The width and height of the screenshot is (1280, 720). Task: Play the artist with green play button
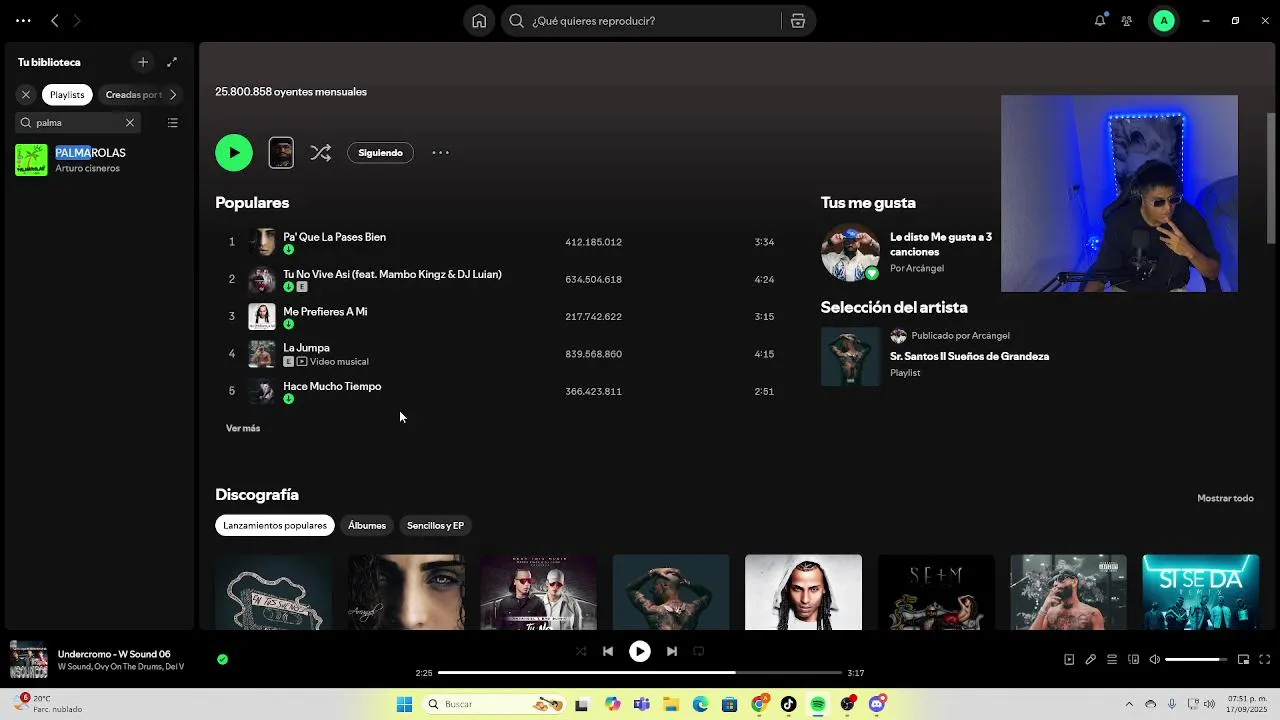234,153
